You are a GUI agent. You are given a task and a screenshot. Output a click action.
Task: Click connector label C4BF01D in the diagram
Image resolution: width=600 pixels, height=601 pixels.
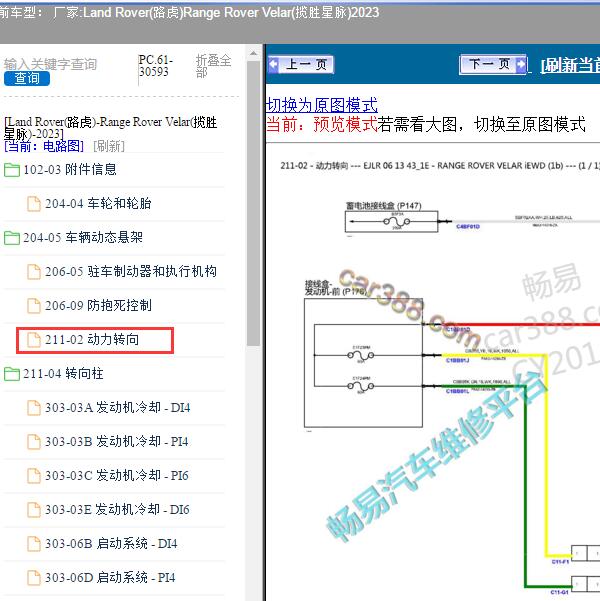(468, 227)
